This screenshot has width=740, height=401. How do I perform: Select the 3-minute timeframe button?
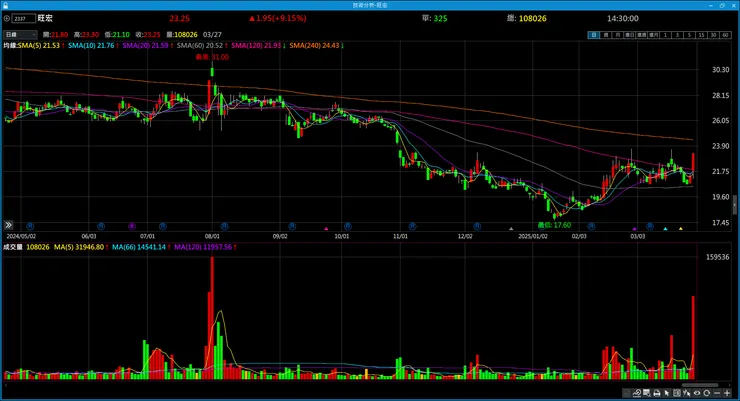pyautogui.click(x=677, y=35)
